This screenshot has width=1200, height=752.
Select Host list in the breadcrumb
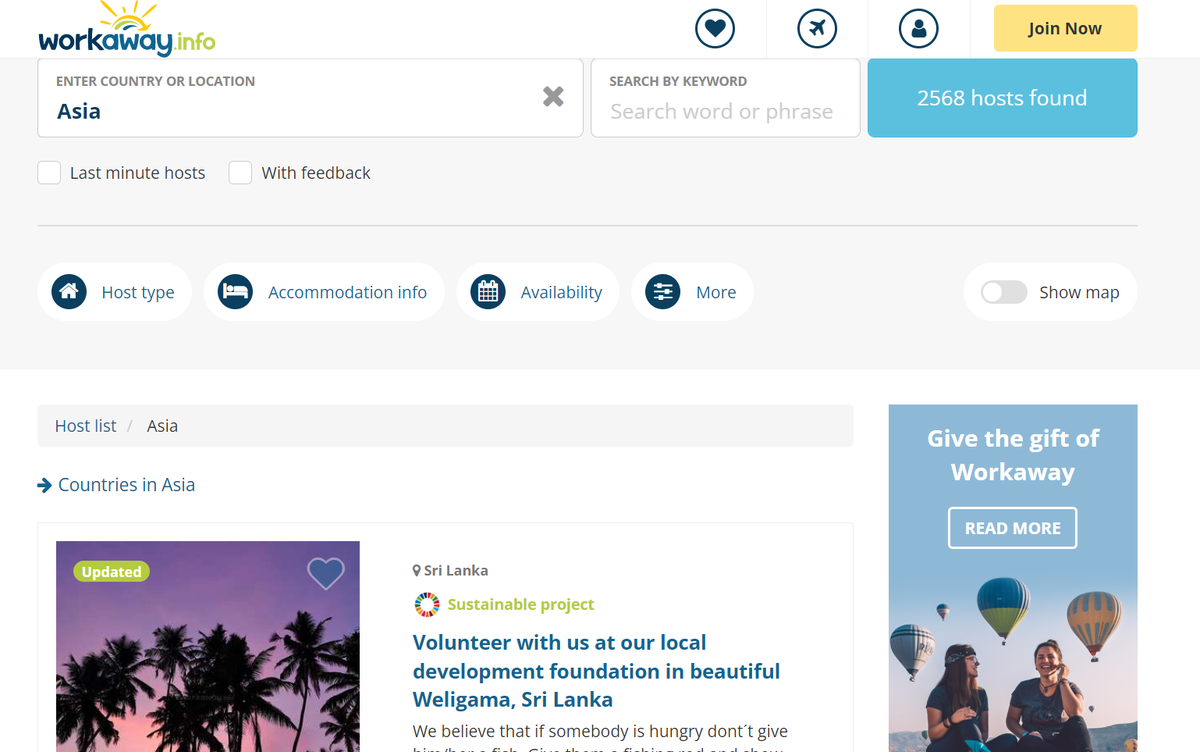85,426
